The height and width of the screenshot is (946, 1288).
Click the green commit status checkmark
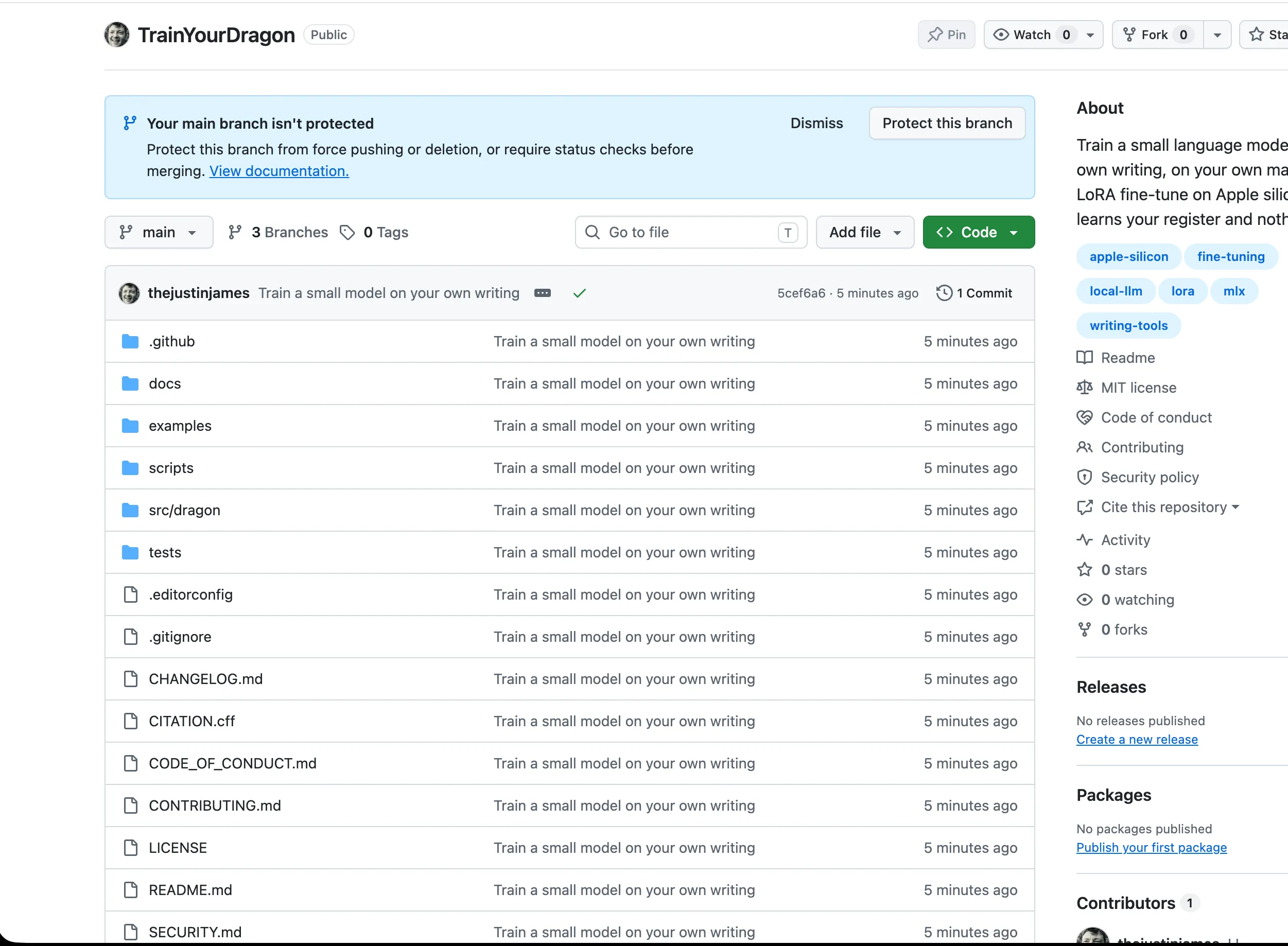[x=580, y=293]
